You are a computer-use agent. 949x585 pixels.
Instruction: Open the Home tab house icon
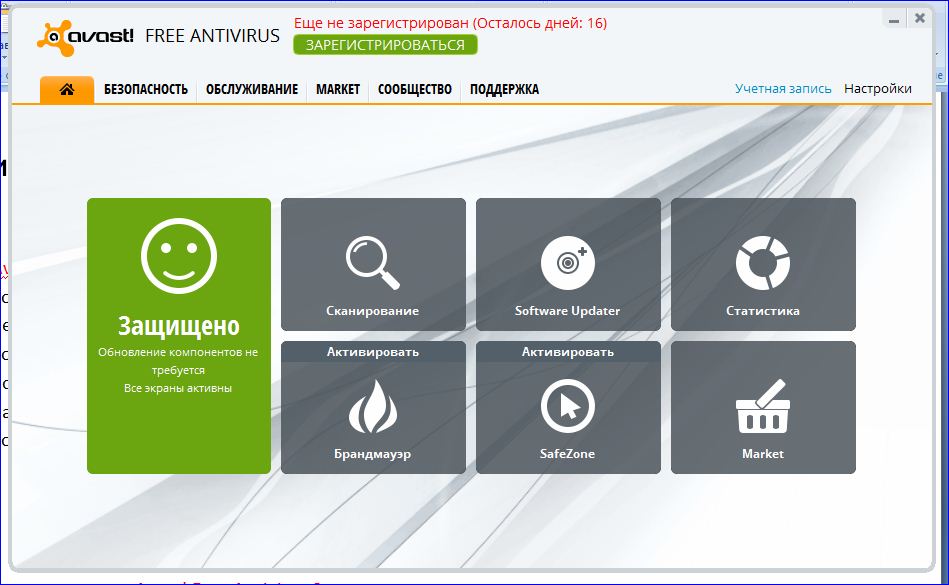coord(67,90)
